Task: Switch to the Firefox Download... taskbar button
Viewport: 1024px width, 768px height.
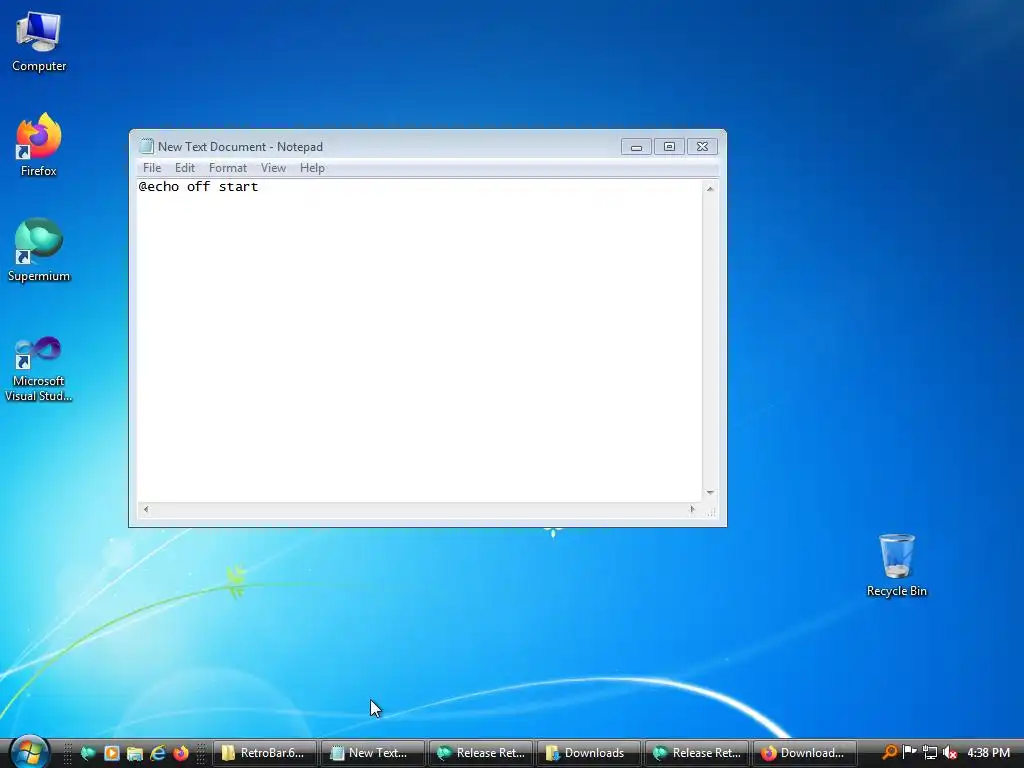Action: pos(804,753)
